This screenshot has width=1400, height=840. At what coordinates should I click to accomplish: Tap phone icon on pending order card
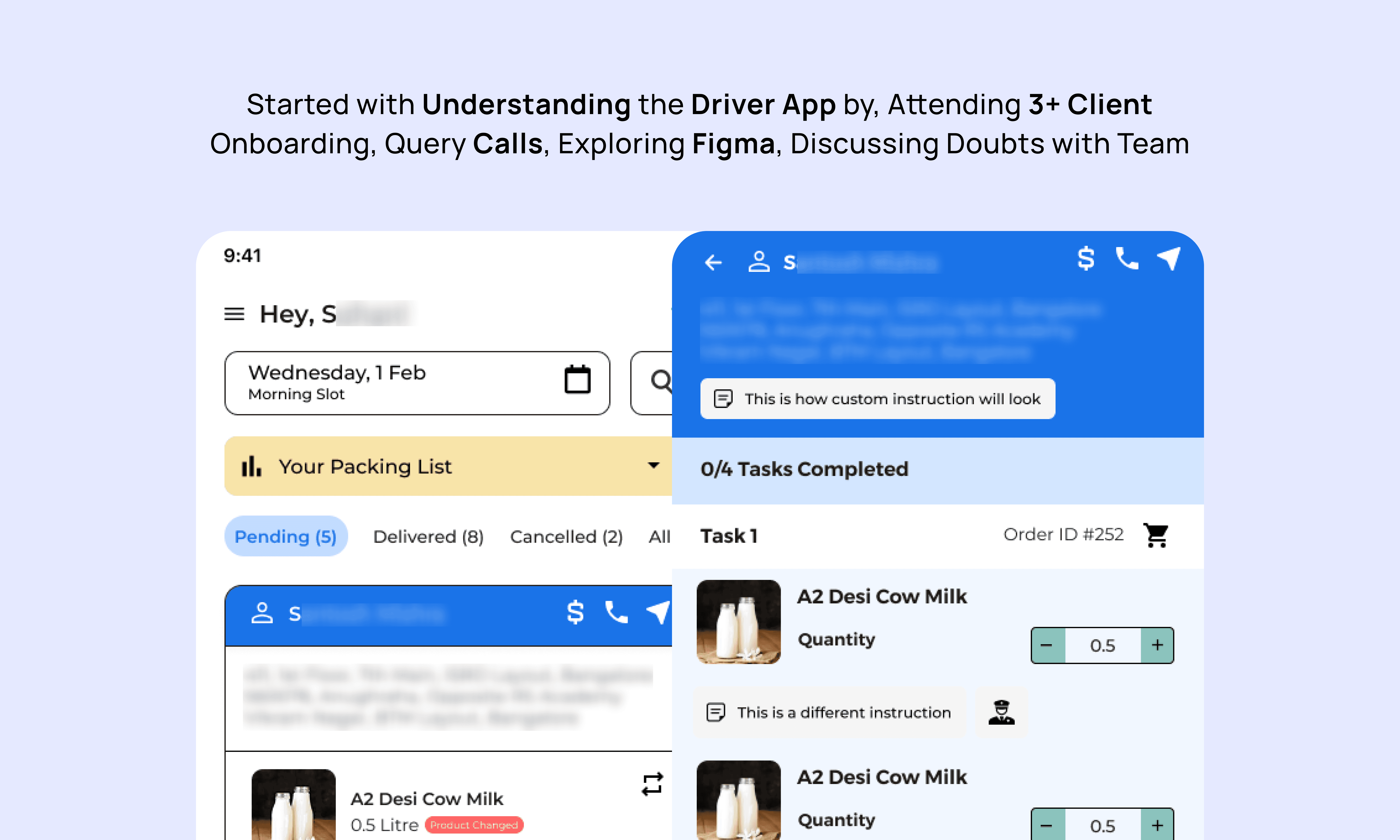coord(616,612)
